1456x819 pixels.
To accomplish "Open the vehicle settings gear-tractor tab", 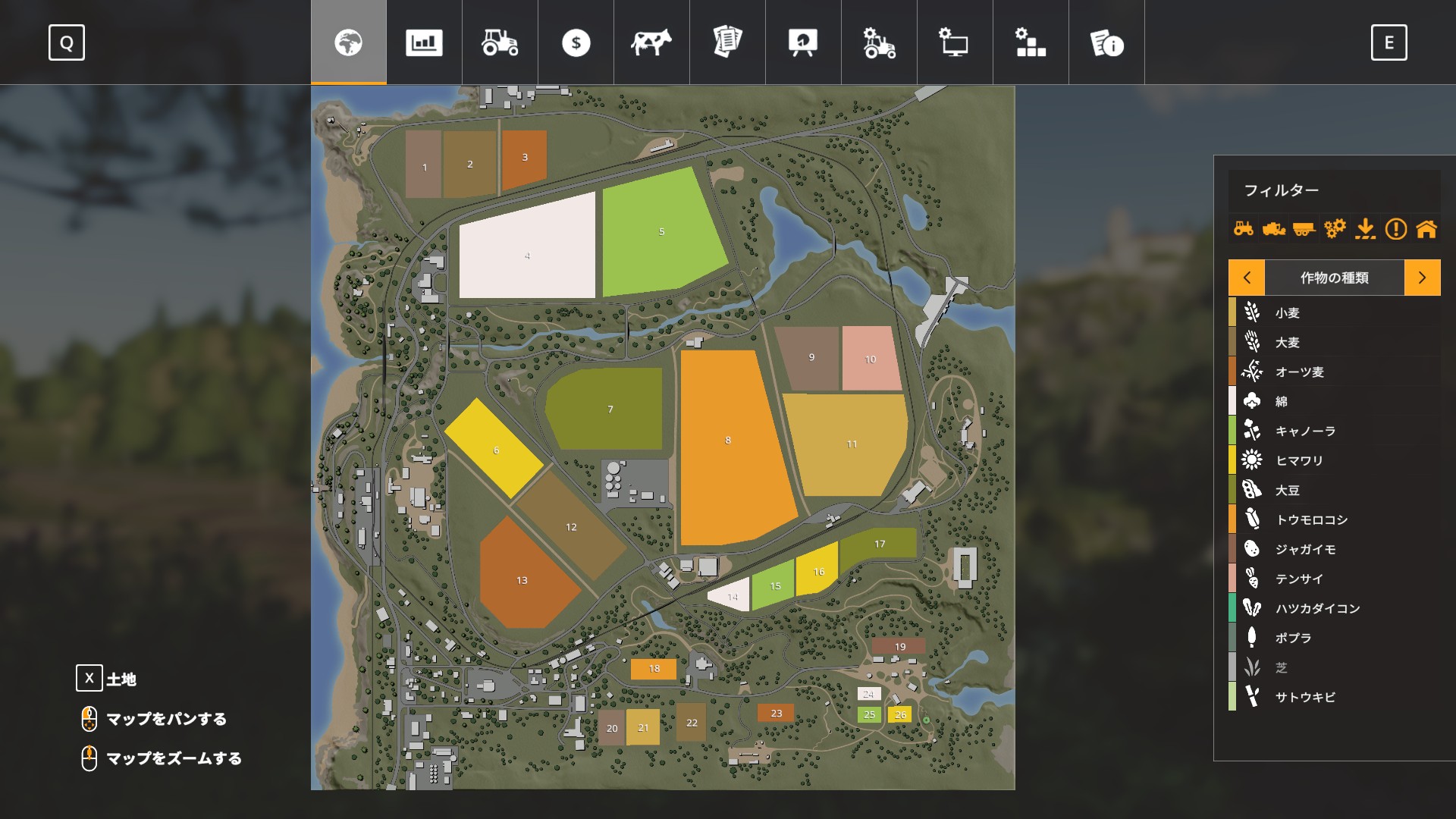I will [x=879, y=42].
